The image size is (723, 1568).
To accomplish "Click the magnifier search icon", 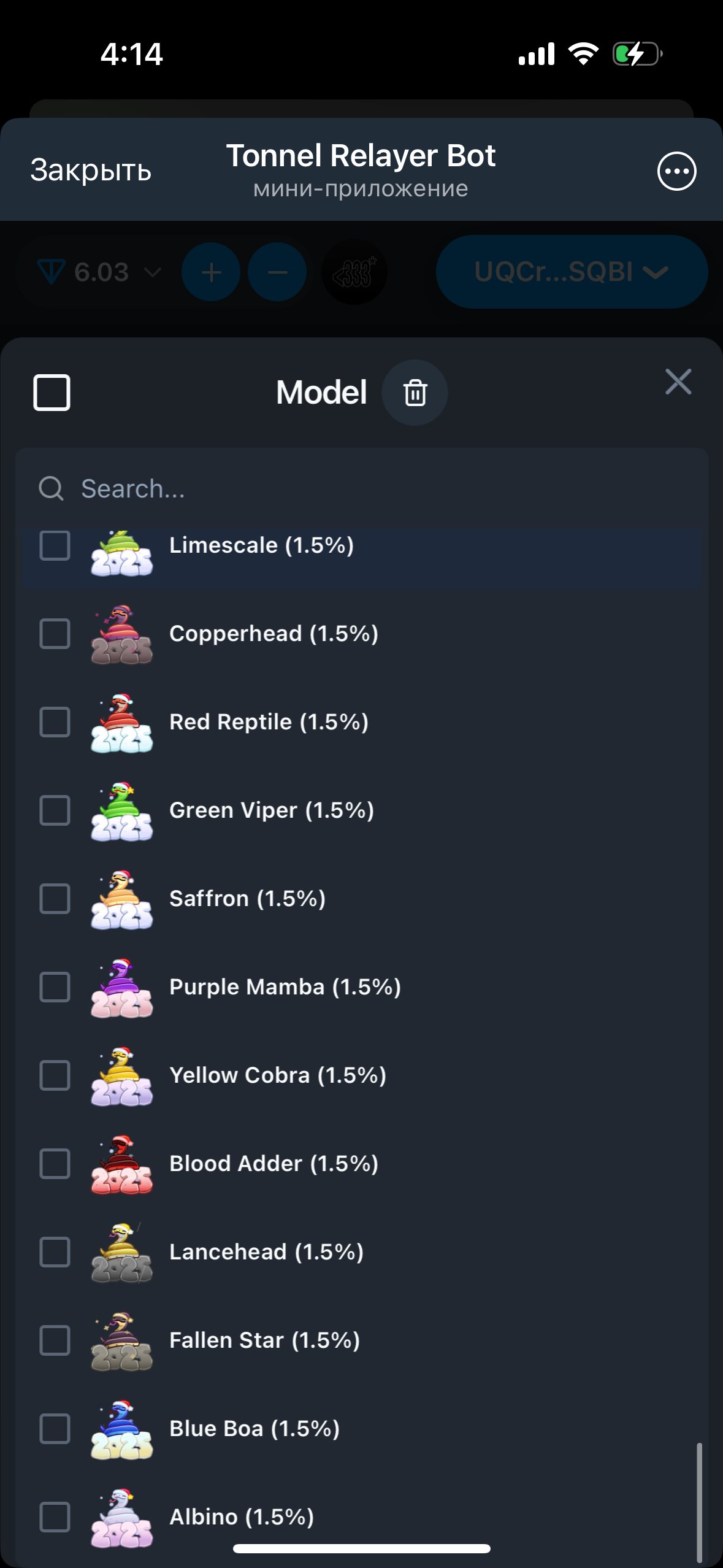I will pyautogui.click(x=51, y=489).
